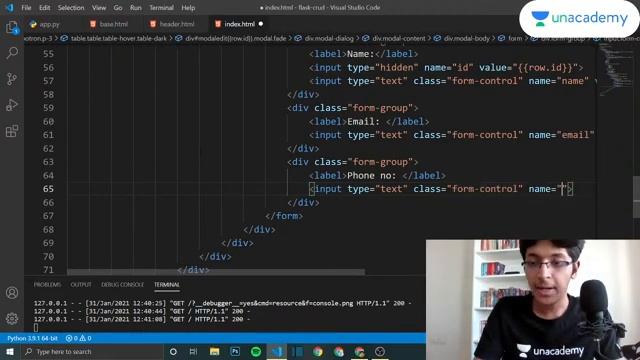The width and height of the screenshot is (640, 360).
Task: Click the Email: label text on line 60
Action: pos(363,122)
